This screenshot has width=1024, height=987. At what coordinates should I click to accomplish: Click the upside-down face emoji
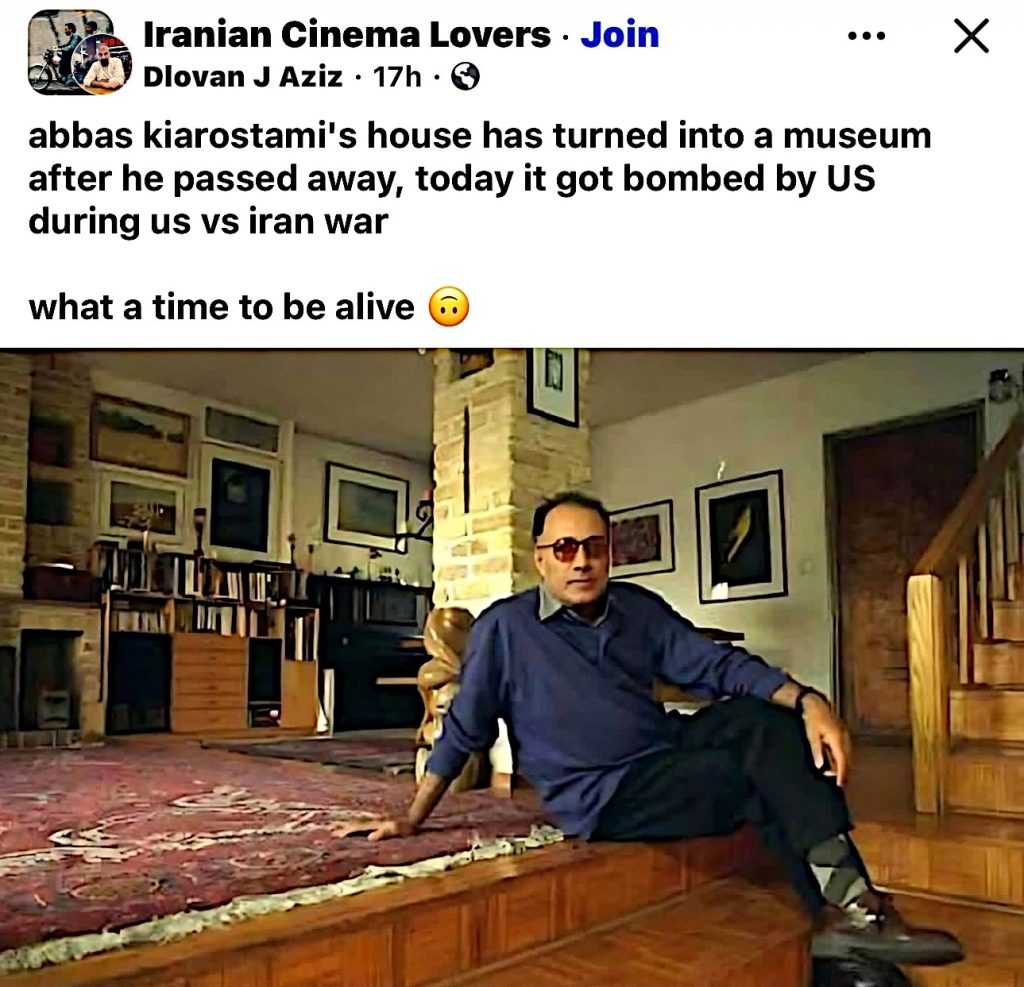point(449,306)
